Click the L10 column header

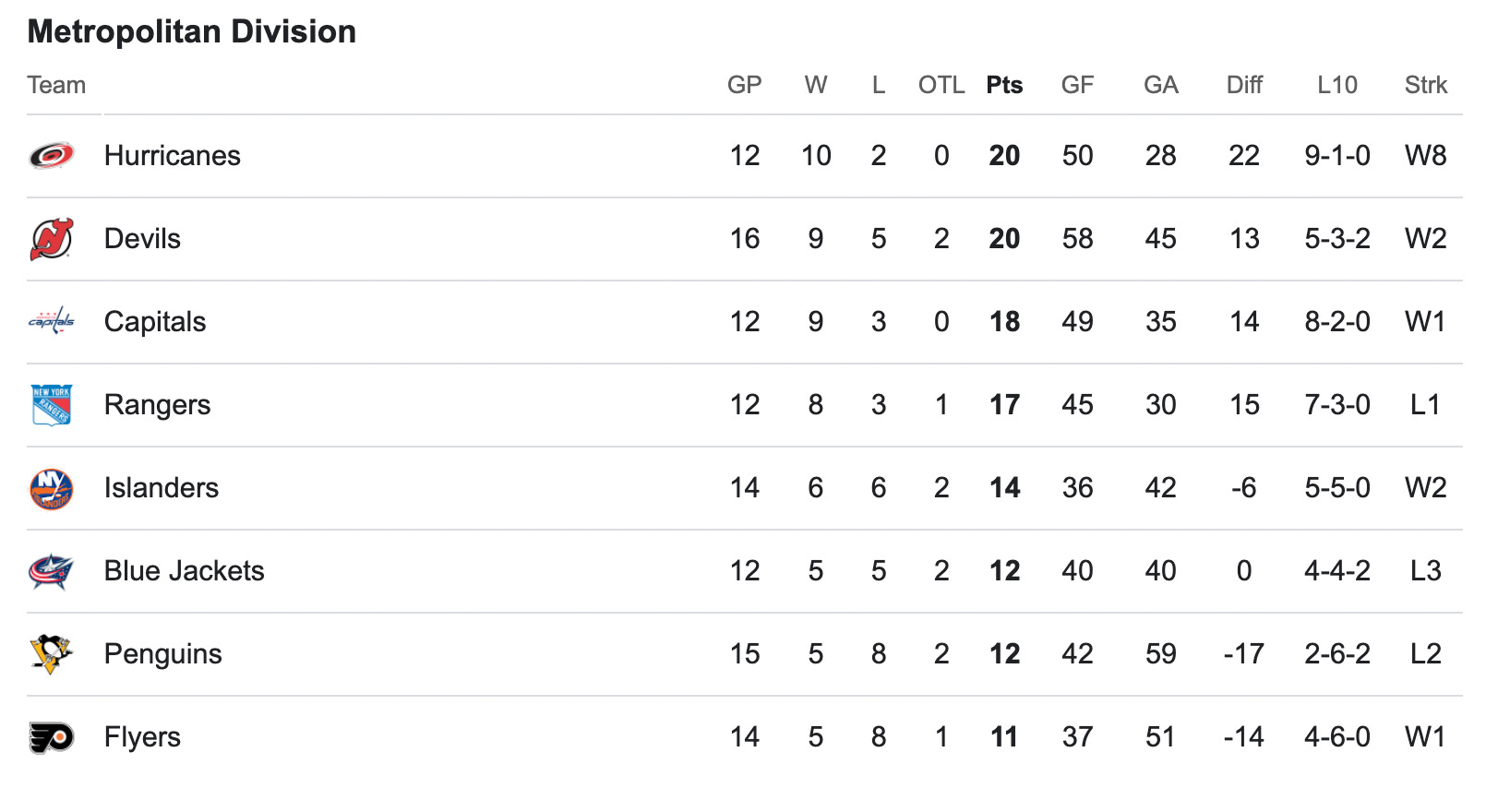(x=1337, y=85)
